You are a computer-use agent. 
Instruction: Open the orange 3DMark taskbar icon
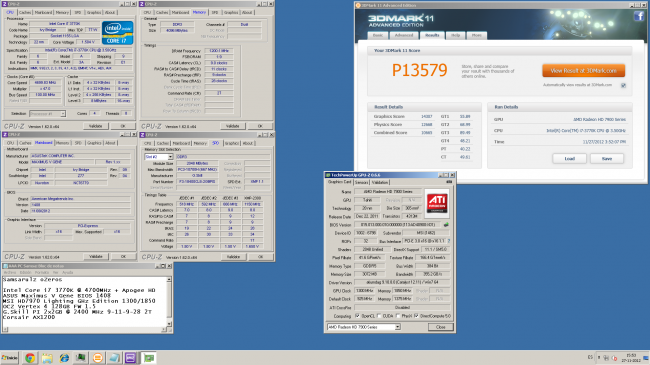click(x=98, y=358)
